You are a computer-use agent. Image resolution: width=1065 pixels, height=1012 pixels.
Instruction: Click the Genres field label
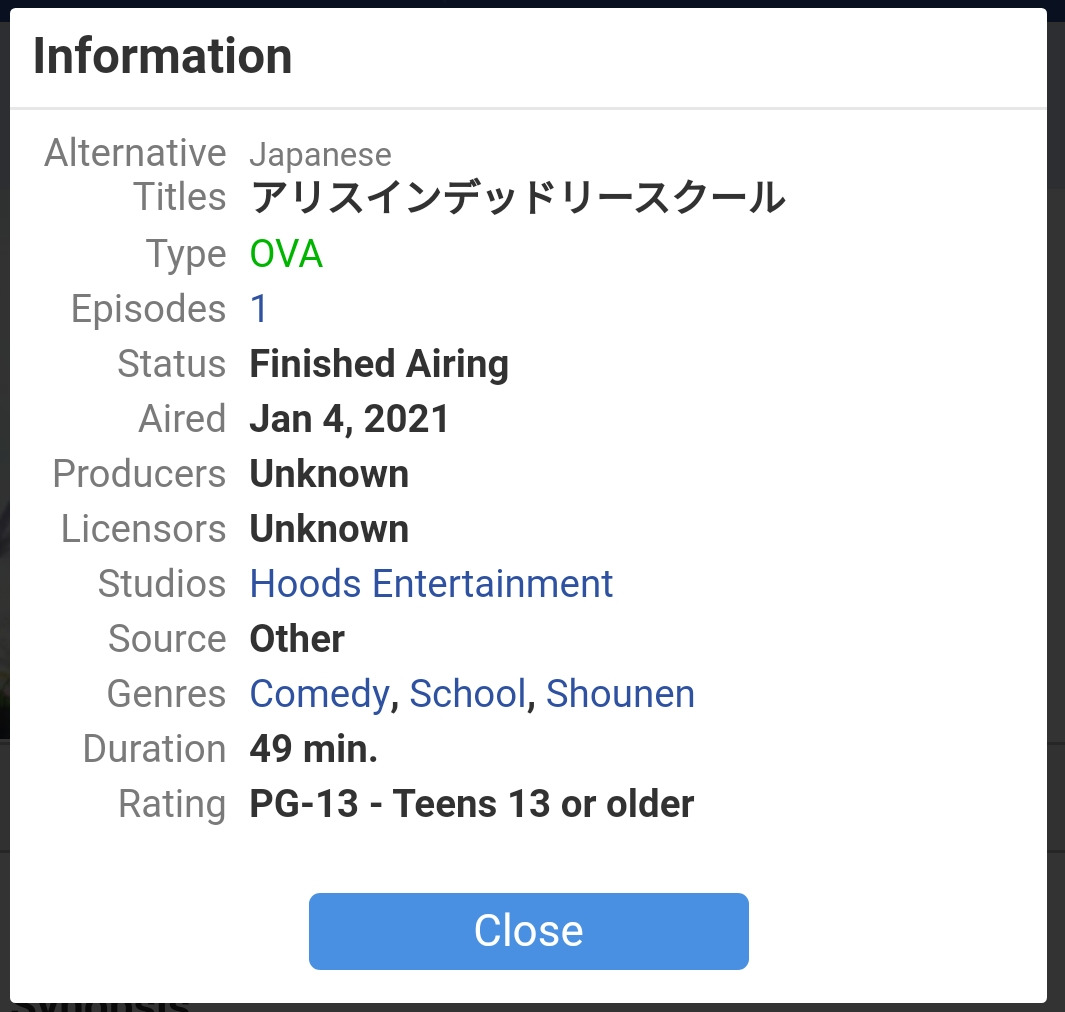click(x=166, y=694)
